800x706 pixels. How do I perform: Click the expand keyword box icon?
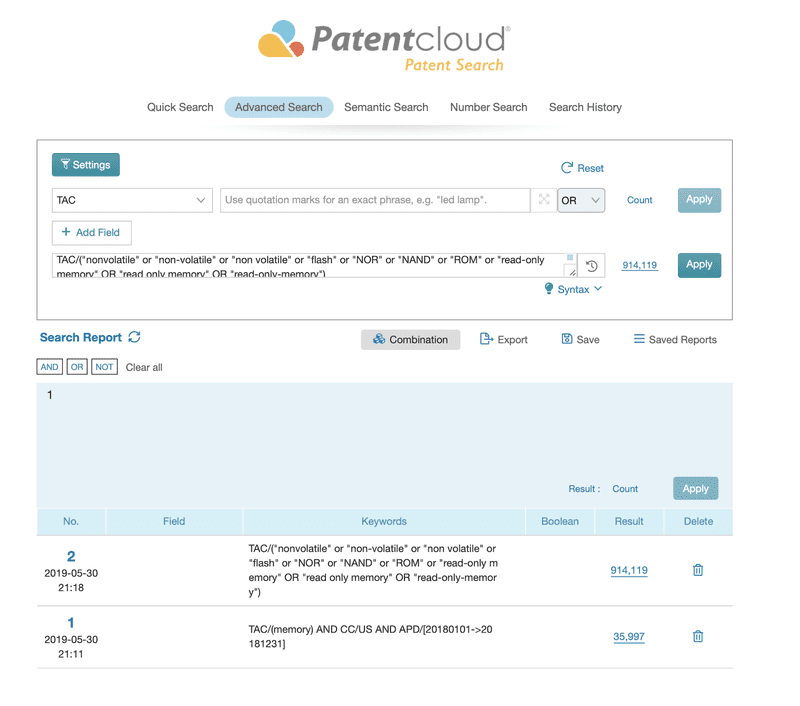[x=544, y=200]
